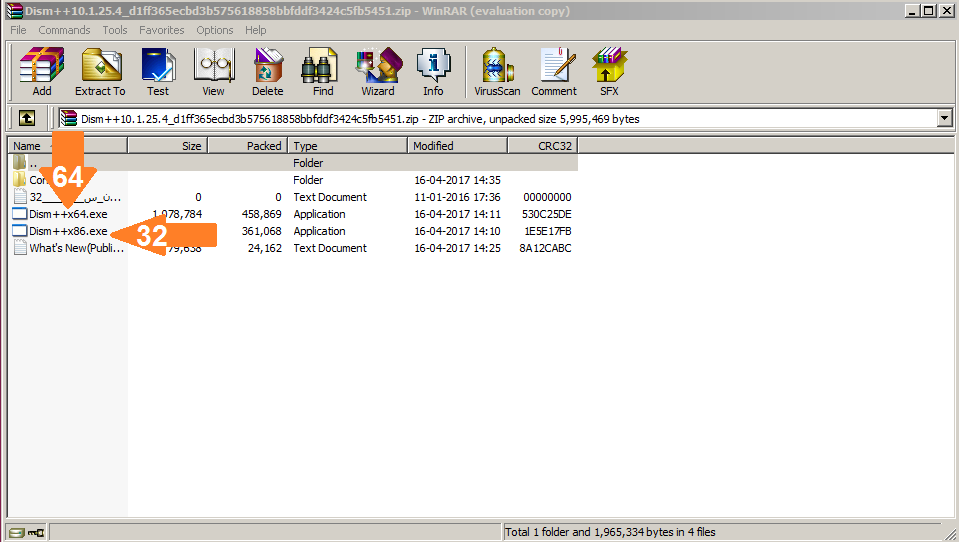Click packed size 458,869
This screenshot has height=542, width=959.
click(262, 214)
